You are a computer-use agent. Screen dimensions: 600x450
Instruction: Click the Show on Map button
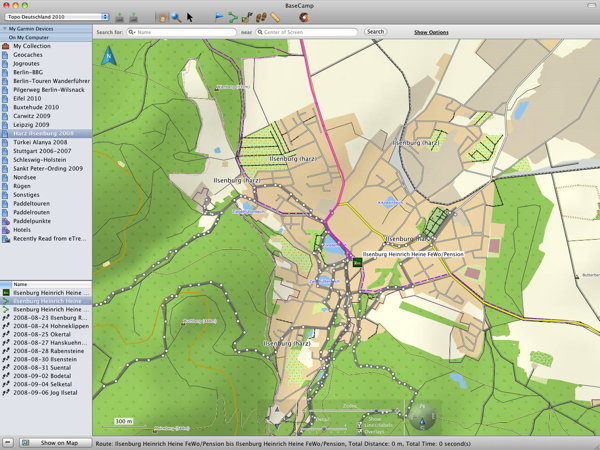pyautogui.click(x=55, y=443)
